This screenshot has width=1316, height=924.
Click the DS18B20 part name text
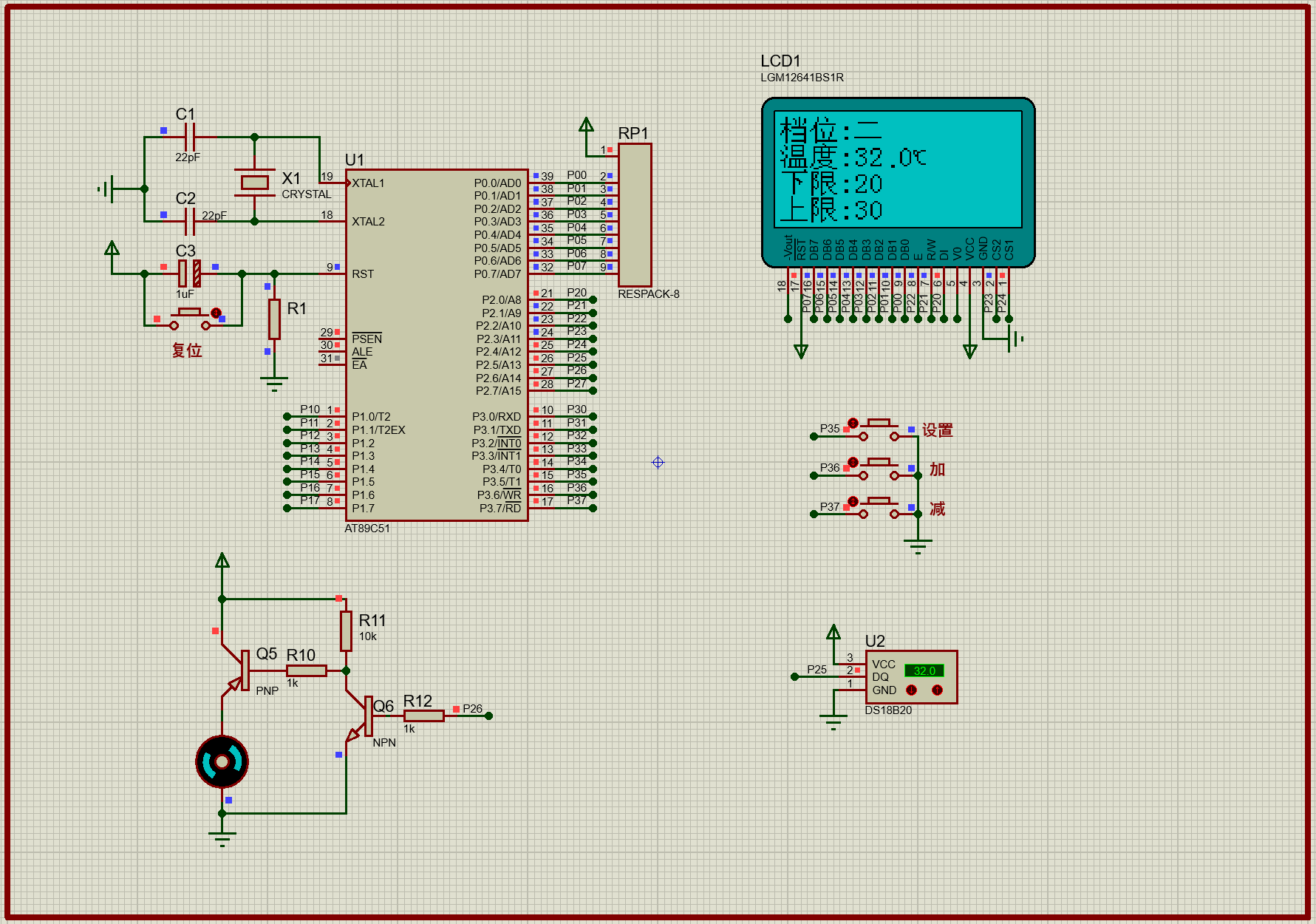[x=888, y=710]
